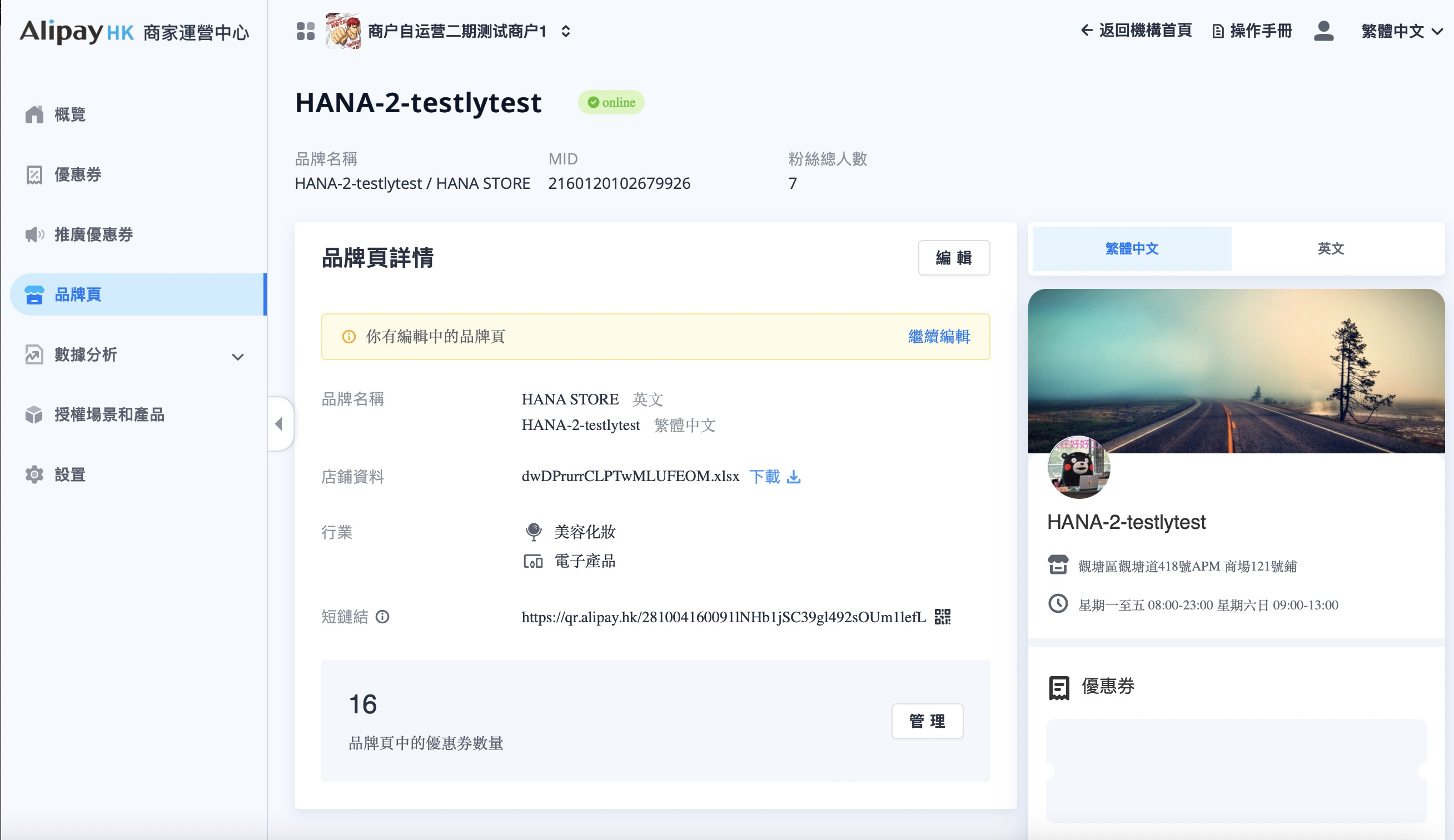This screenshot has width=1454, height=840.
Task: Open 優惠券 in the sidebar menu
Action: 77,174
